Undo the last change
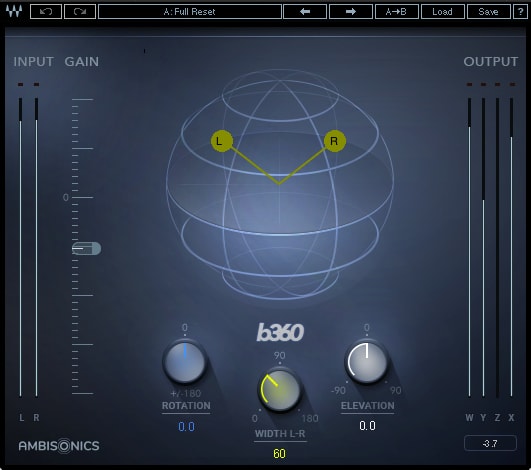The height and width of the screenshot is (470, 531). (46, 12)
